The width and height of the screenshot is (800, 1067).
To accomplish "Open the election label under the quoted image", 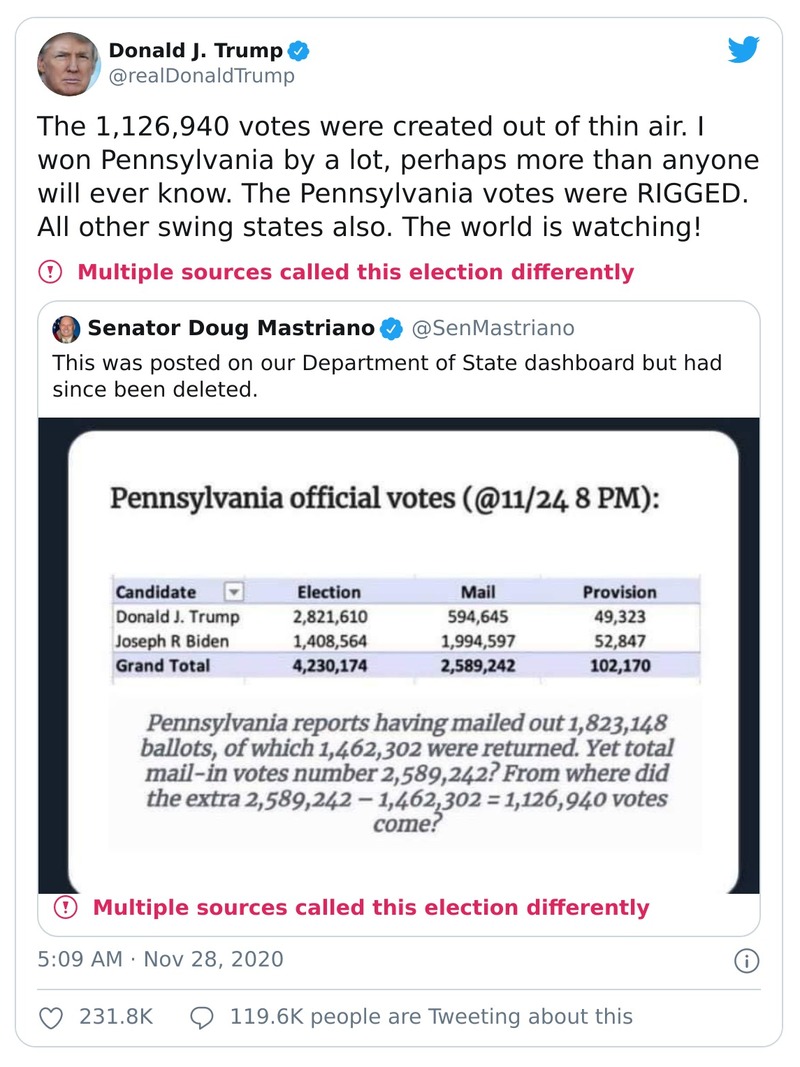I will pos(371,907).
